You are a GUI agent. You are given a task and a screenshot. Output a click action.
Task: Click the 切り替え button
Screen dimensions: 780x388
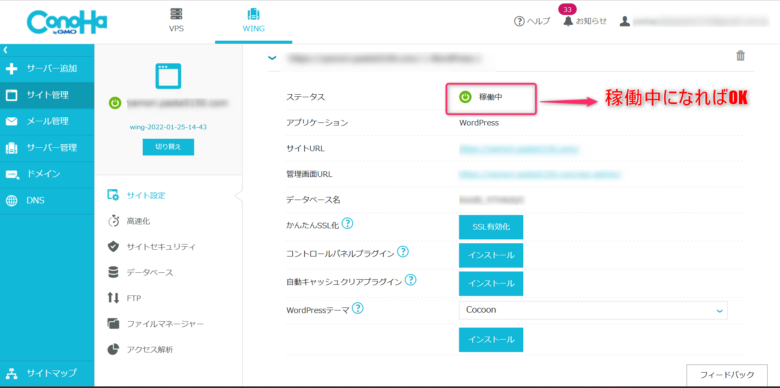click(x=168, y=147)
